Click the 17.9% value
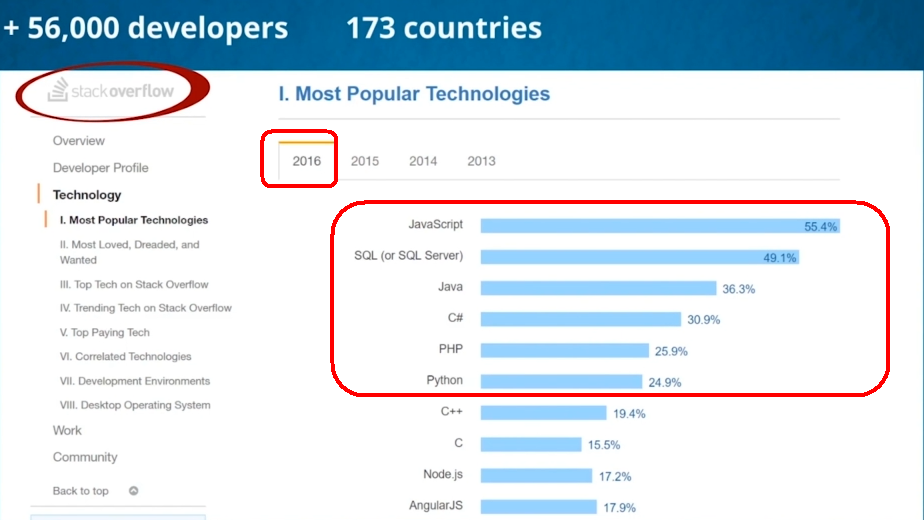This screenshot has width=924, height=520. coord(619,508)
